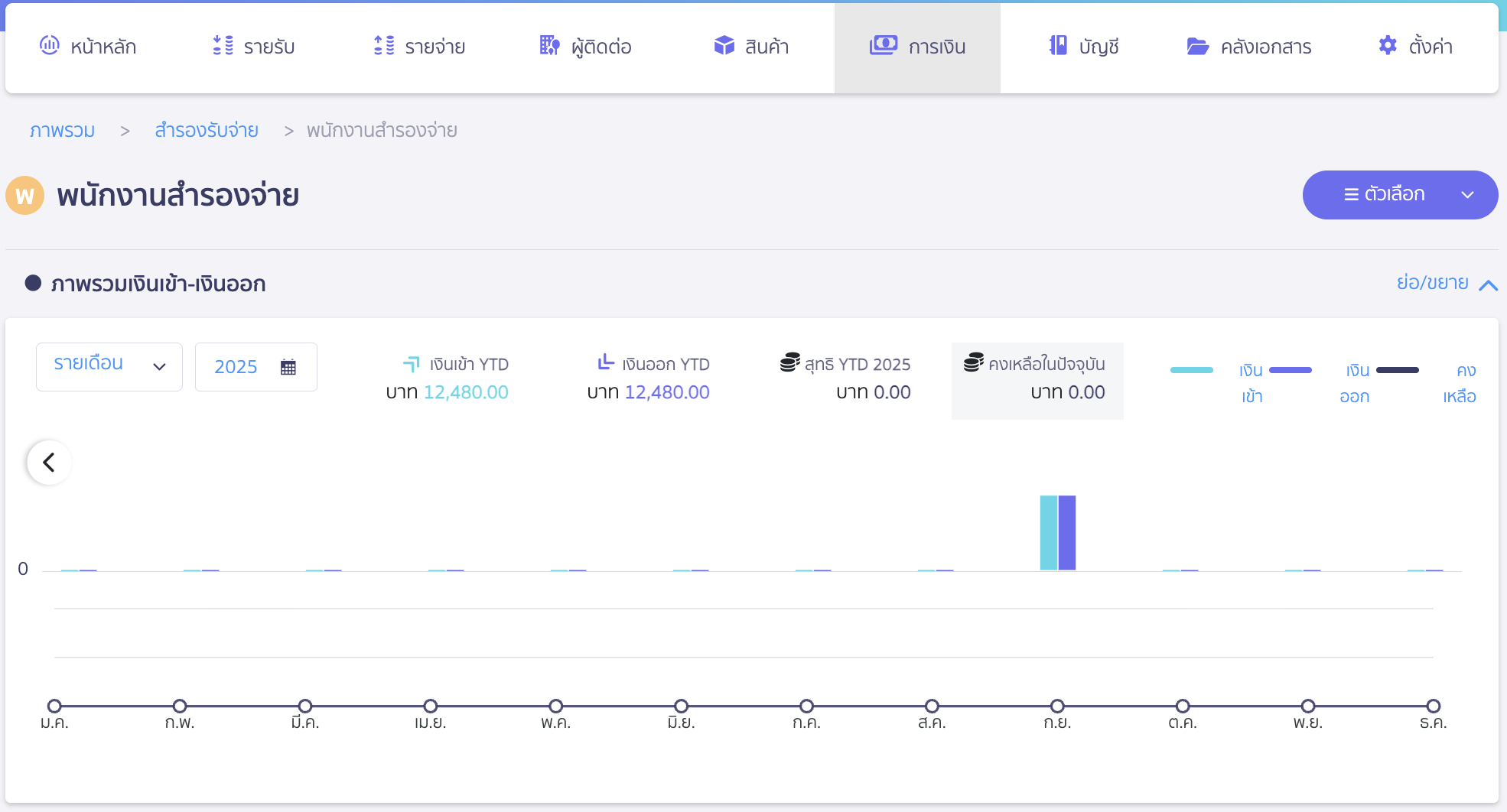Go to ภาพรวม breadcrumb link
This screenshot has height=812, width=1507.
pos(62,131)
